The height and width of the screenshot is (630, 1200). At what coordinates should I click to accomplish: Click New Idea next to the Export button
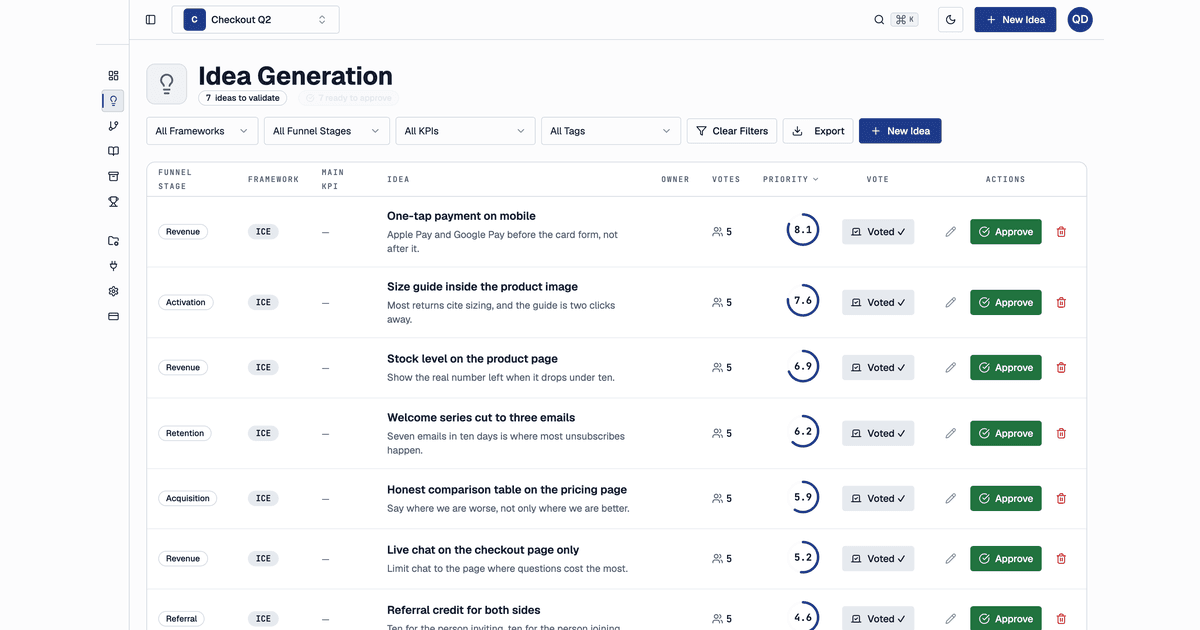900,131
